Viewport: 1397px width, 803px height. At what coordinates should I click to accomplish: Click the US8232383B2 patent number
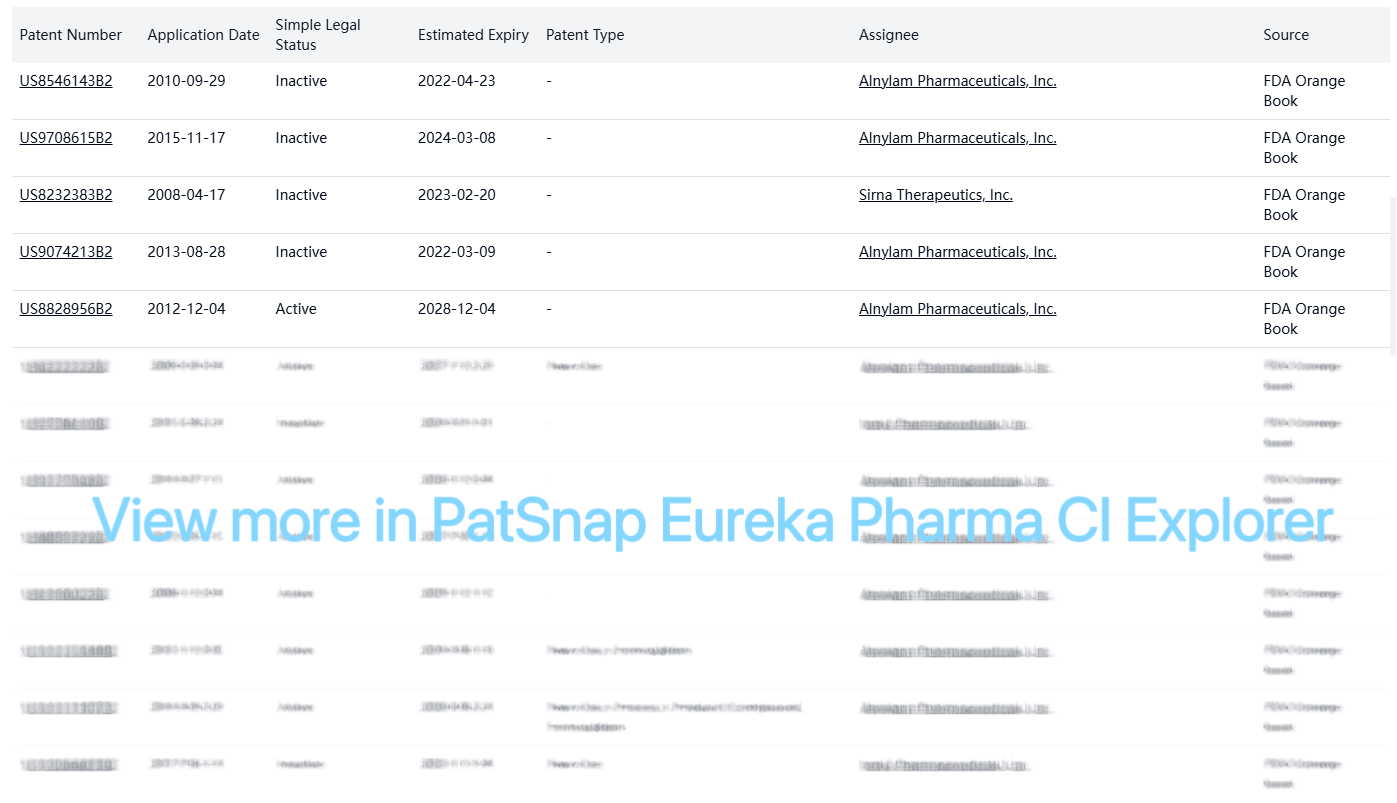(x=66, y=195)
